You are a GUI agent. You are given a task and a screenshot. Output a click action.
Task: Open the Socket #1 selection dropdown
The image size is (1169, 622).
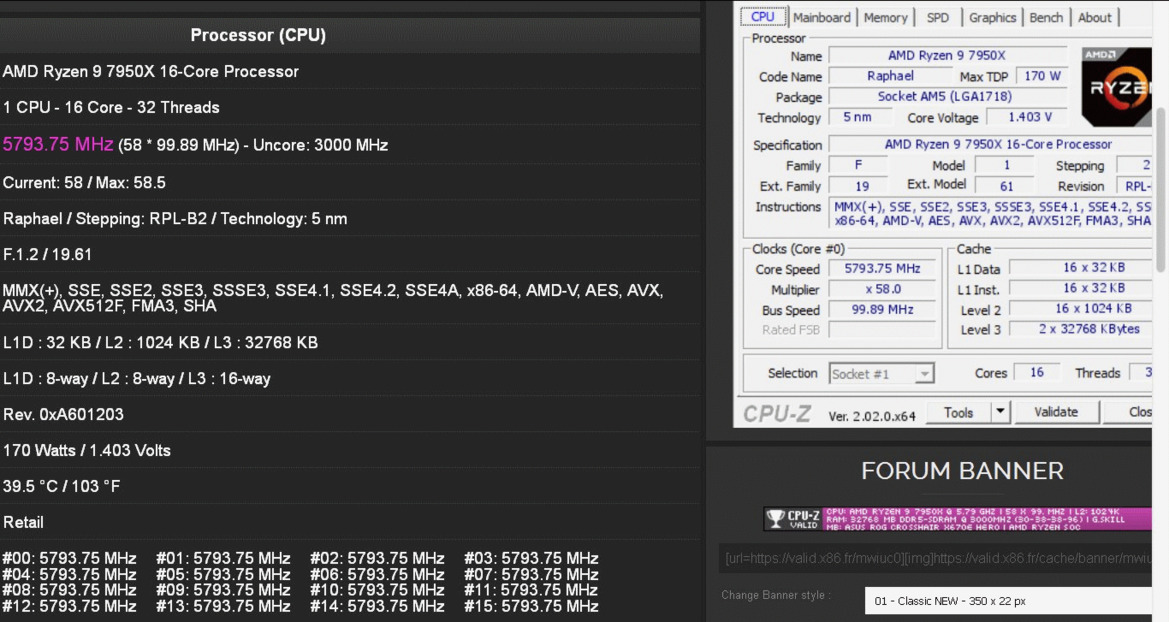coord(881,374)
